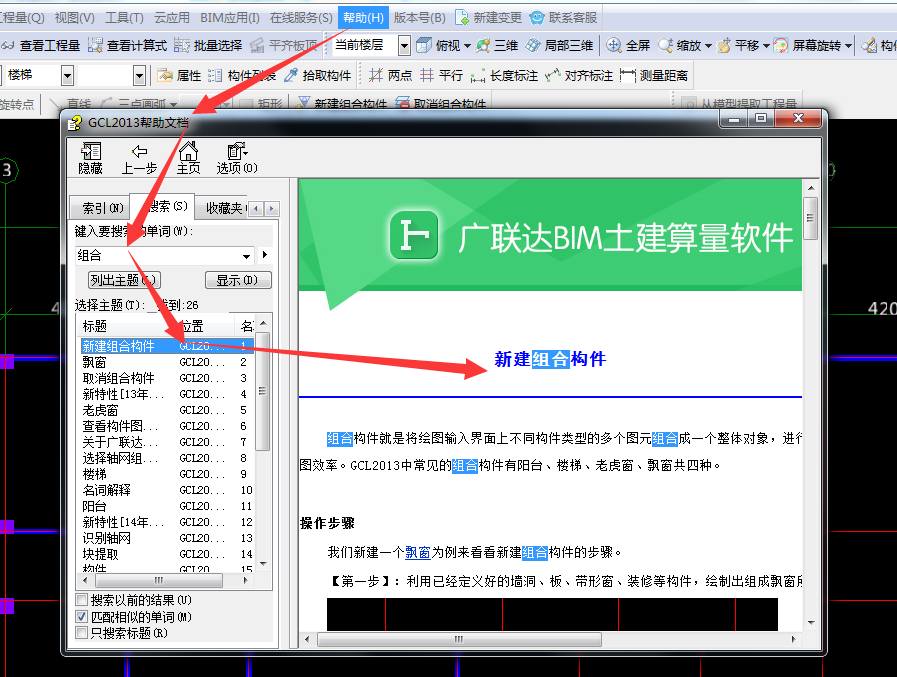Click 列出主题 button
This screenshot has height=677, width=897.
tap(124, 280)
